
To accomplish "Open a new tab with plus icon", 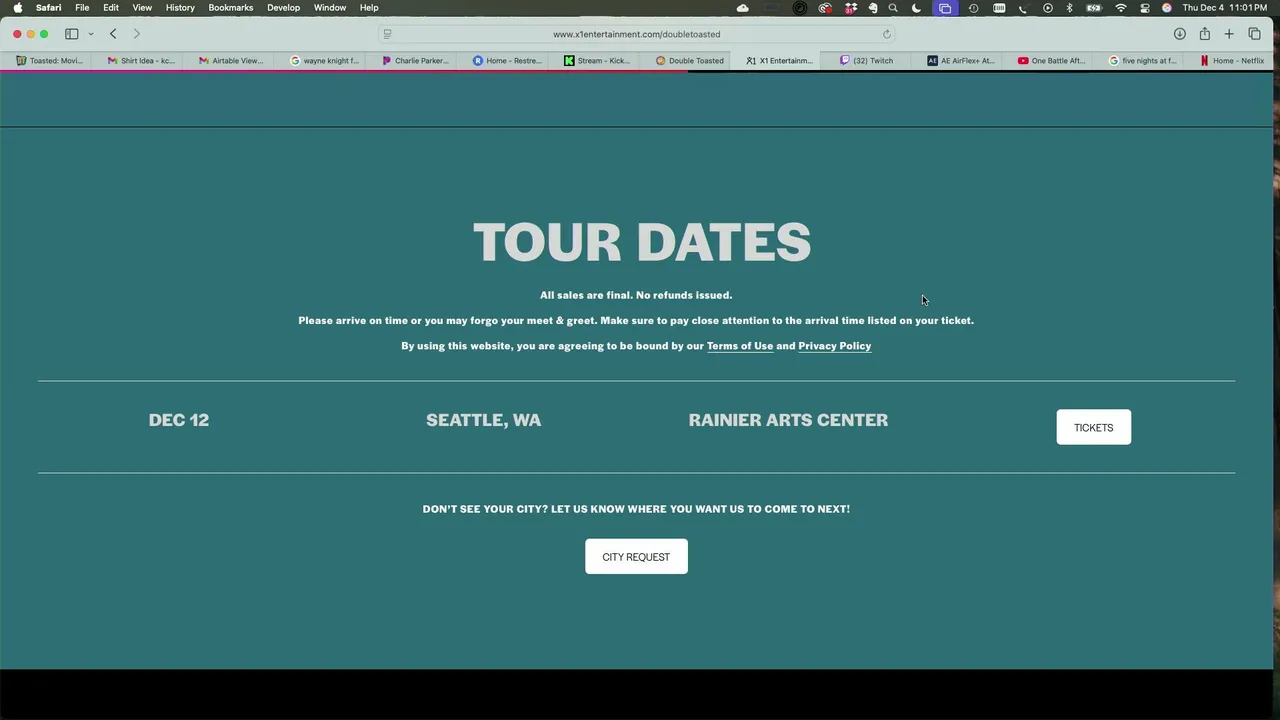I will [1229, 34].
